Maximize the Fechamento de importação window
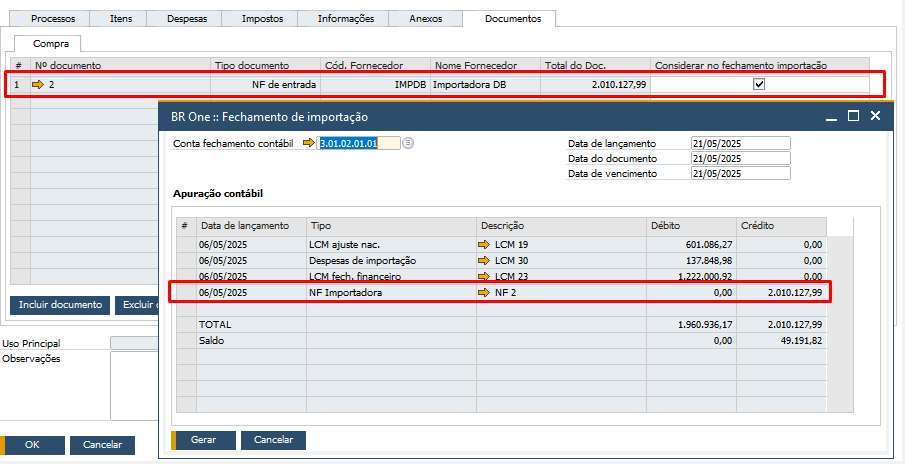Viewport: 905px width, 464px height. (853, 116)
